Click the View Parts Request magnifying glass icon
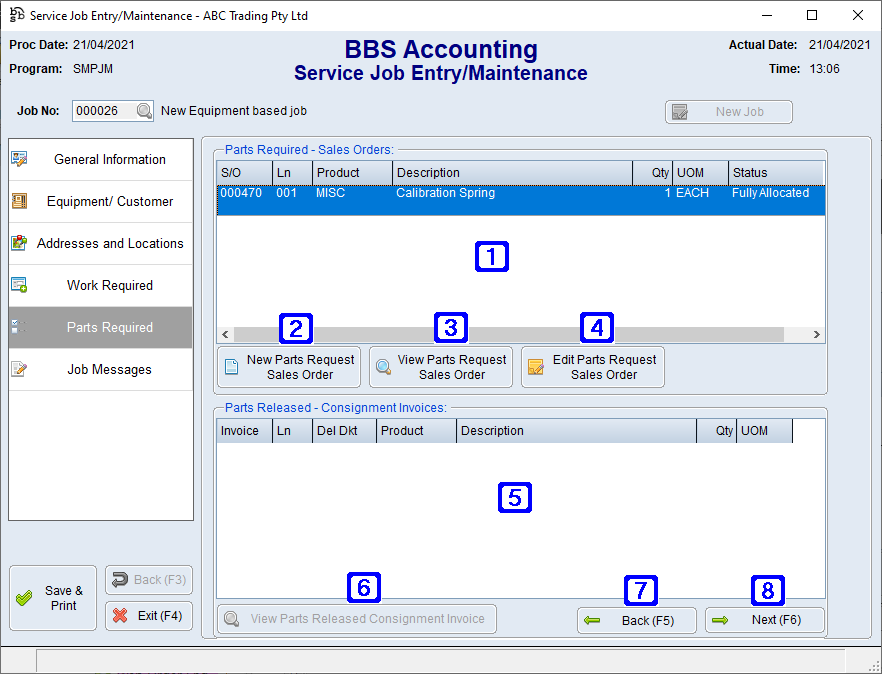 (382, 366)
